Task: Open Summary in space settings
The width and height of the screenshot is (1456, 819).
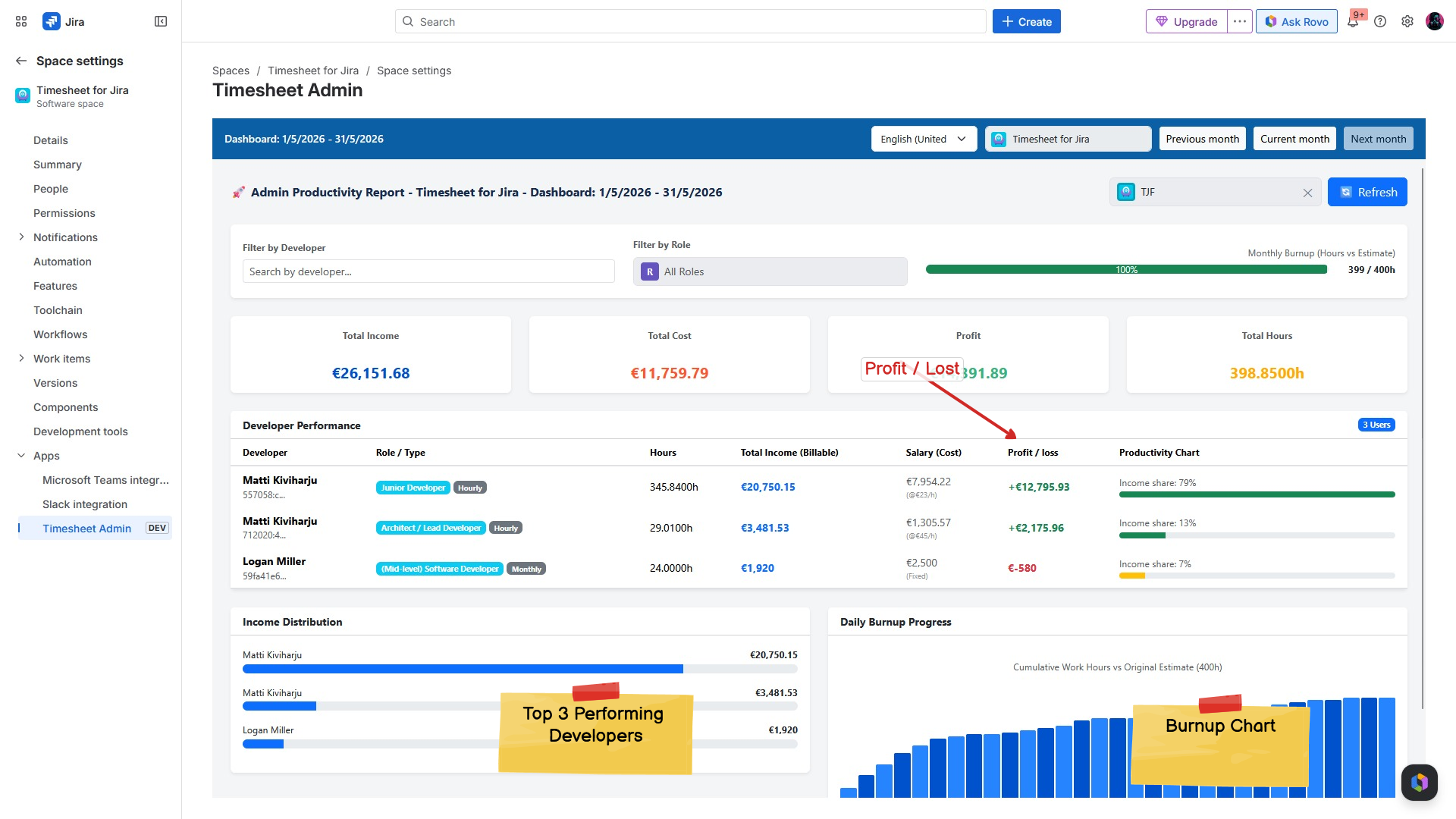Action: click(58, 165)
